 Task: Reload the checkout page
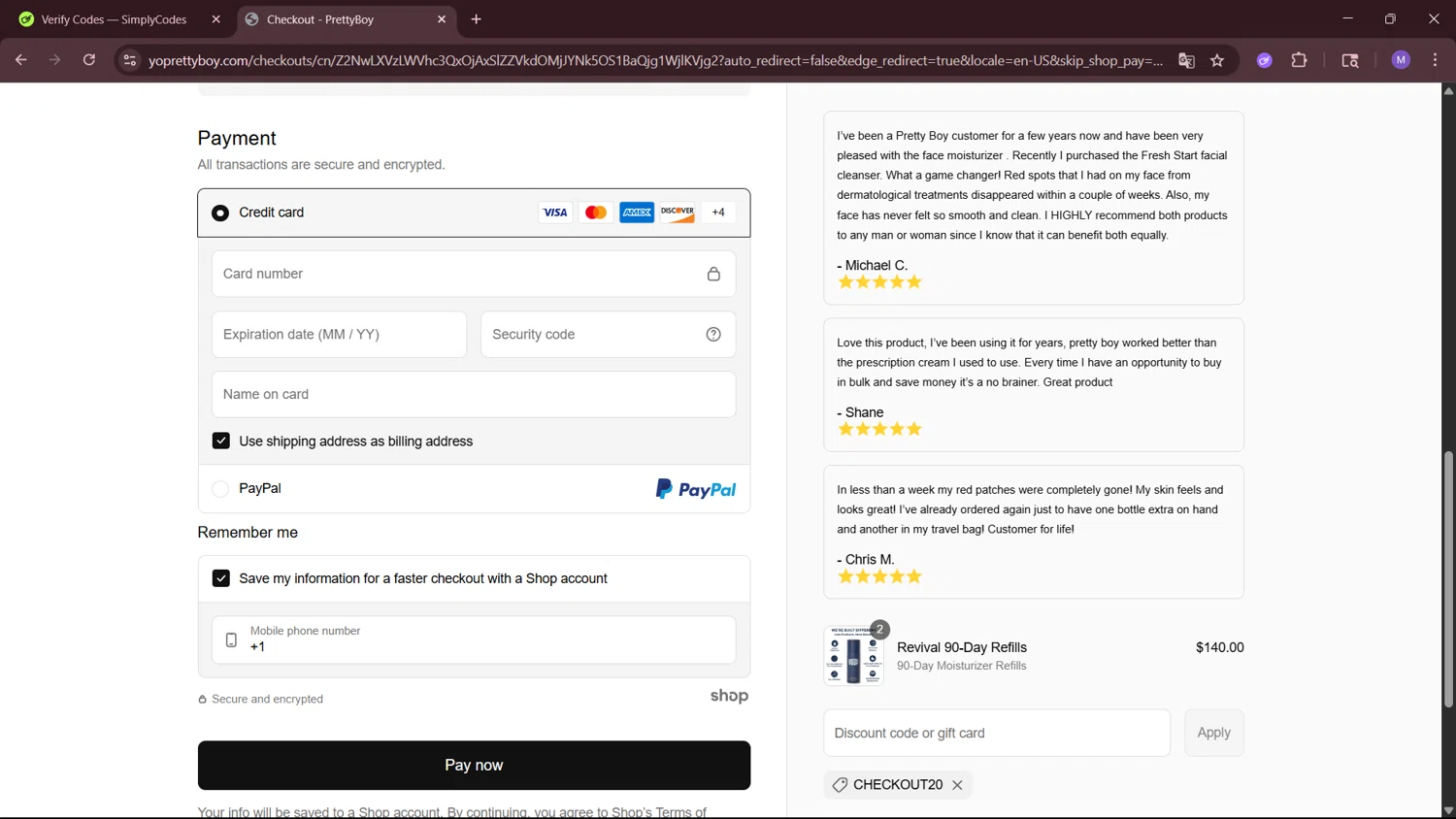point(89,60)
